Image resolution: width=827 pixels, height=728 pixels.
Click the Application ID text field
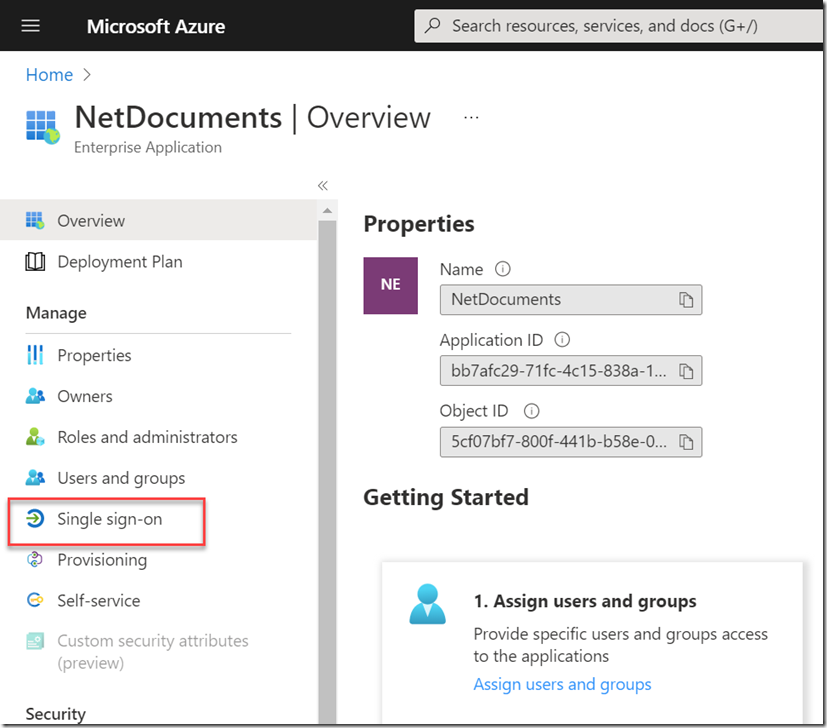click(x=571, y=371)
